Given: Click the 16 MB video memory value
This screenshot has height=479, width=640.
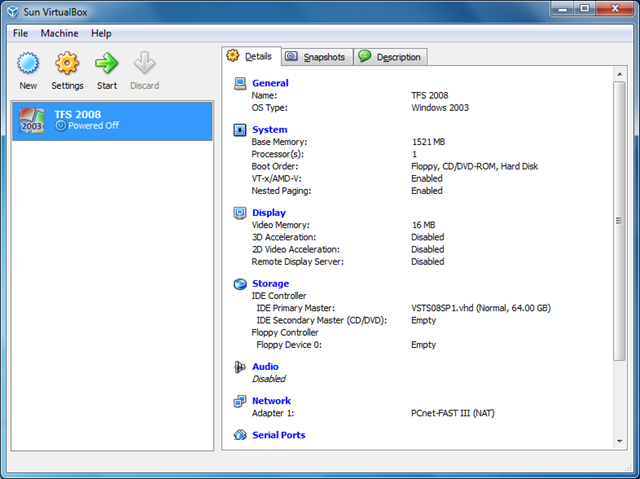Looking at the screenshot, I should (x=423, y=225).
